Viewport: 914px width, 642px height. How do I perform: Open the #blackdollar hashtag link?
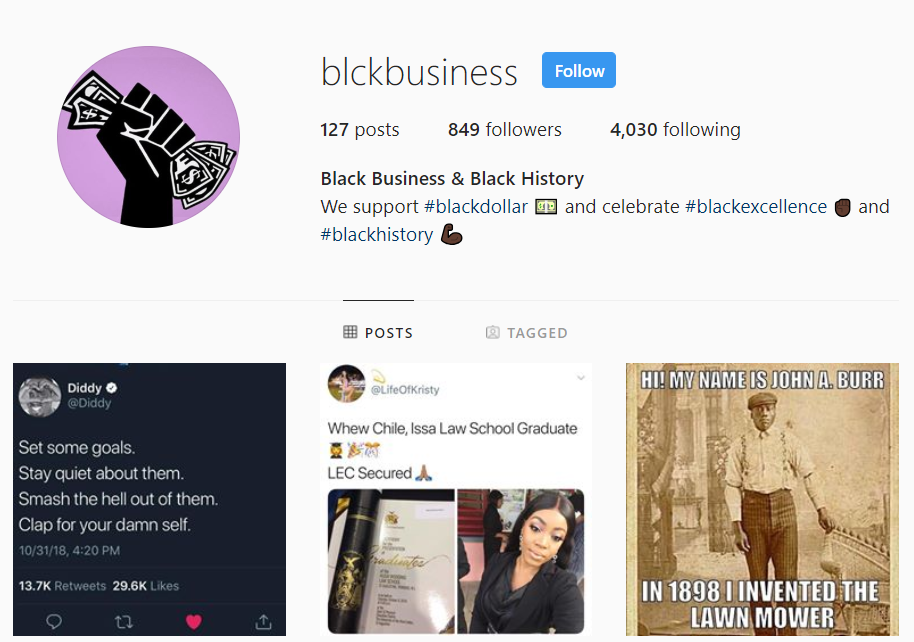tap(476, 207)
